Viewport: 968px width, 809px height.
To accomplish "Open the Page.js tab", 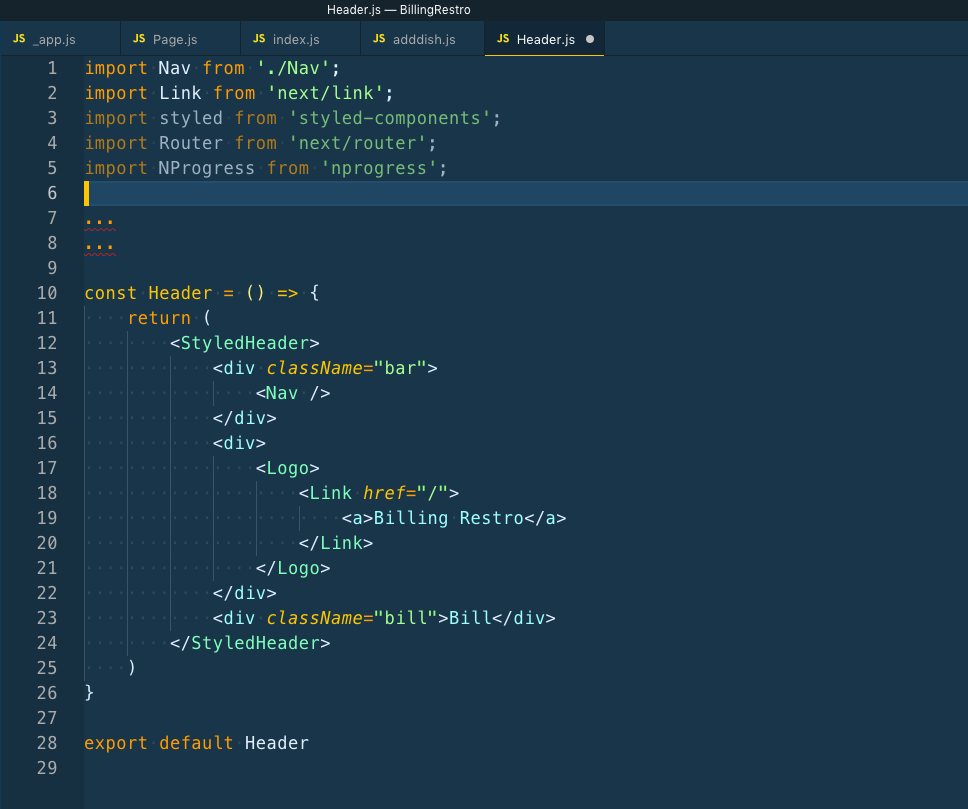I will tap(180, 39).
